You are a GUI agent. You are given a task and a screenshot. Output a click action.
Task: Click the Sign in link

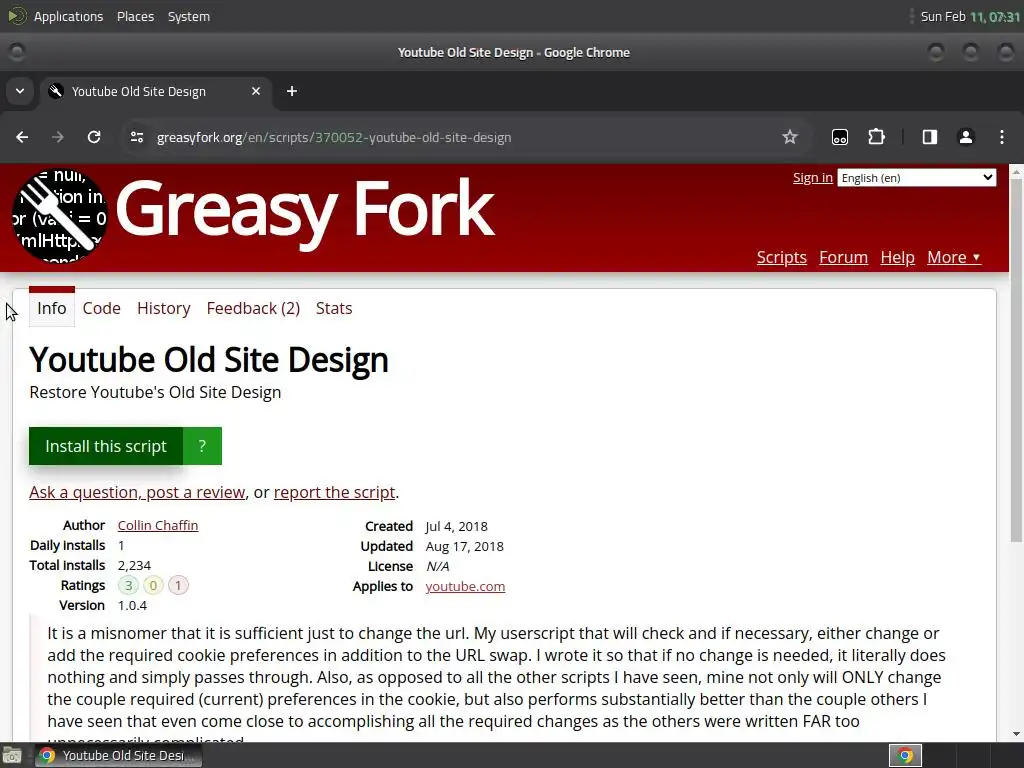pos(812,178)
